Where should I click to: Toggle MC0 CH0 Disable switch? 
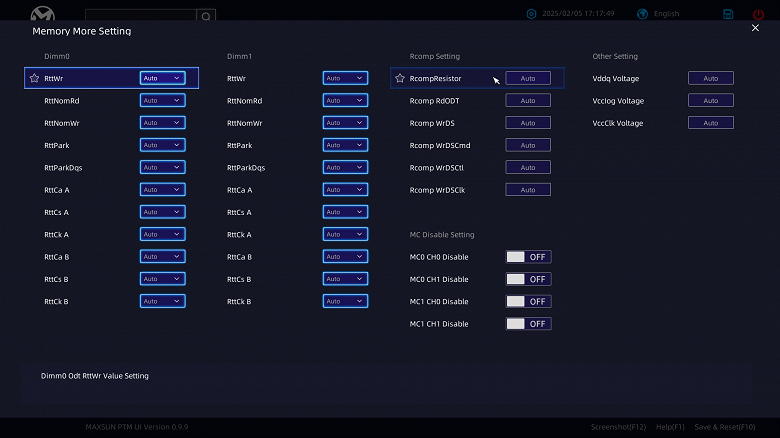528,257
